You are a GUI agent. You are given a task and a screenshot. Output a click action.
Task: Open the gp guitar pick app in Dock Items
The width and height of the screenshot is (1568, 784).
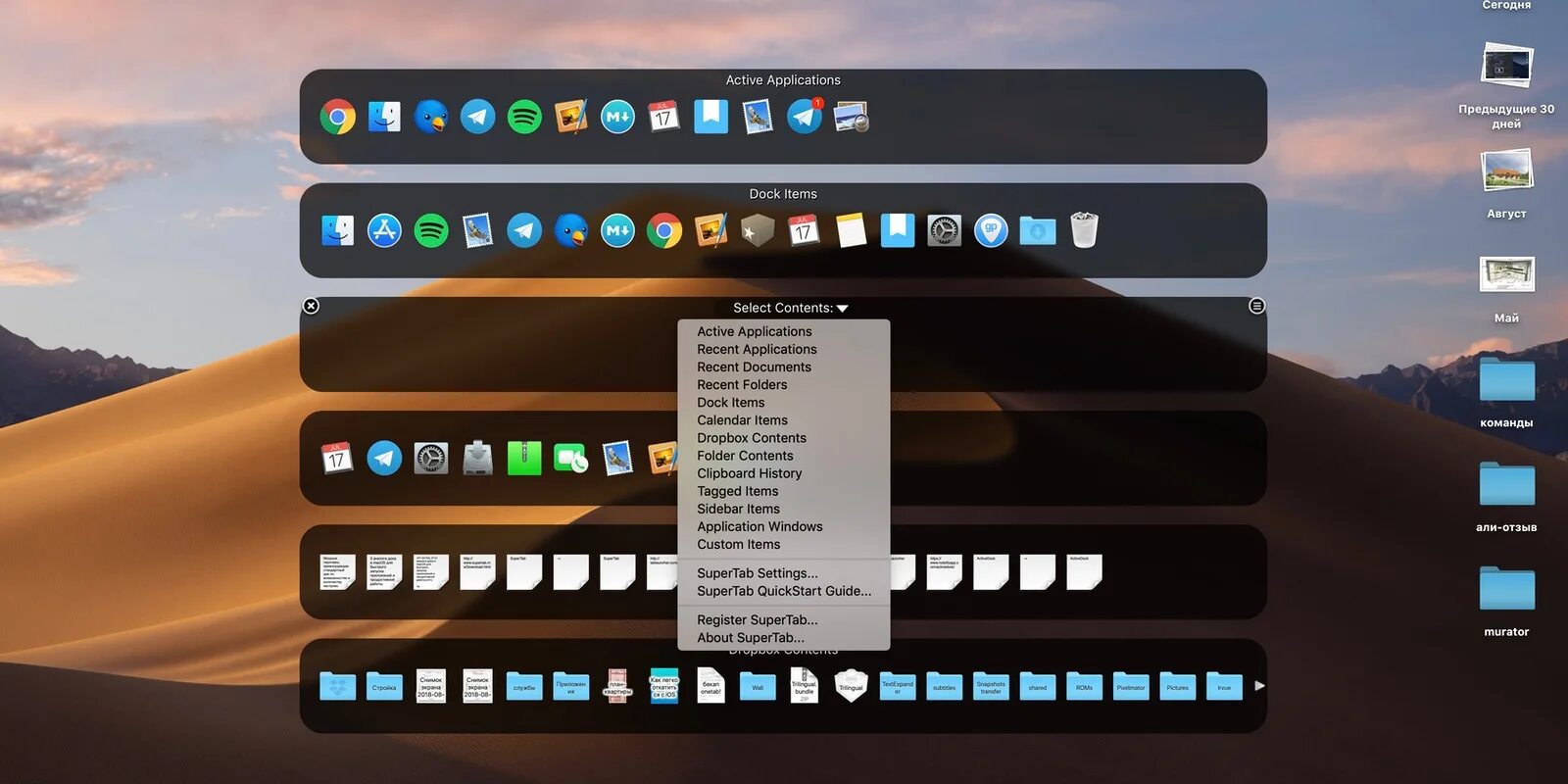(991, 231)
